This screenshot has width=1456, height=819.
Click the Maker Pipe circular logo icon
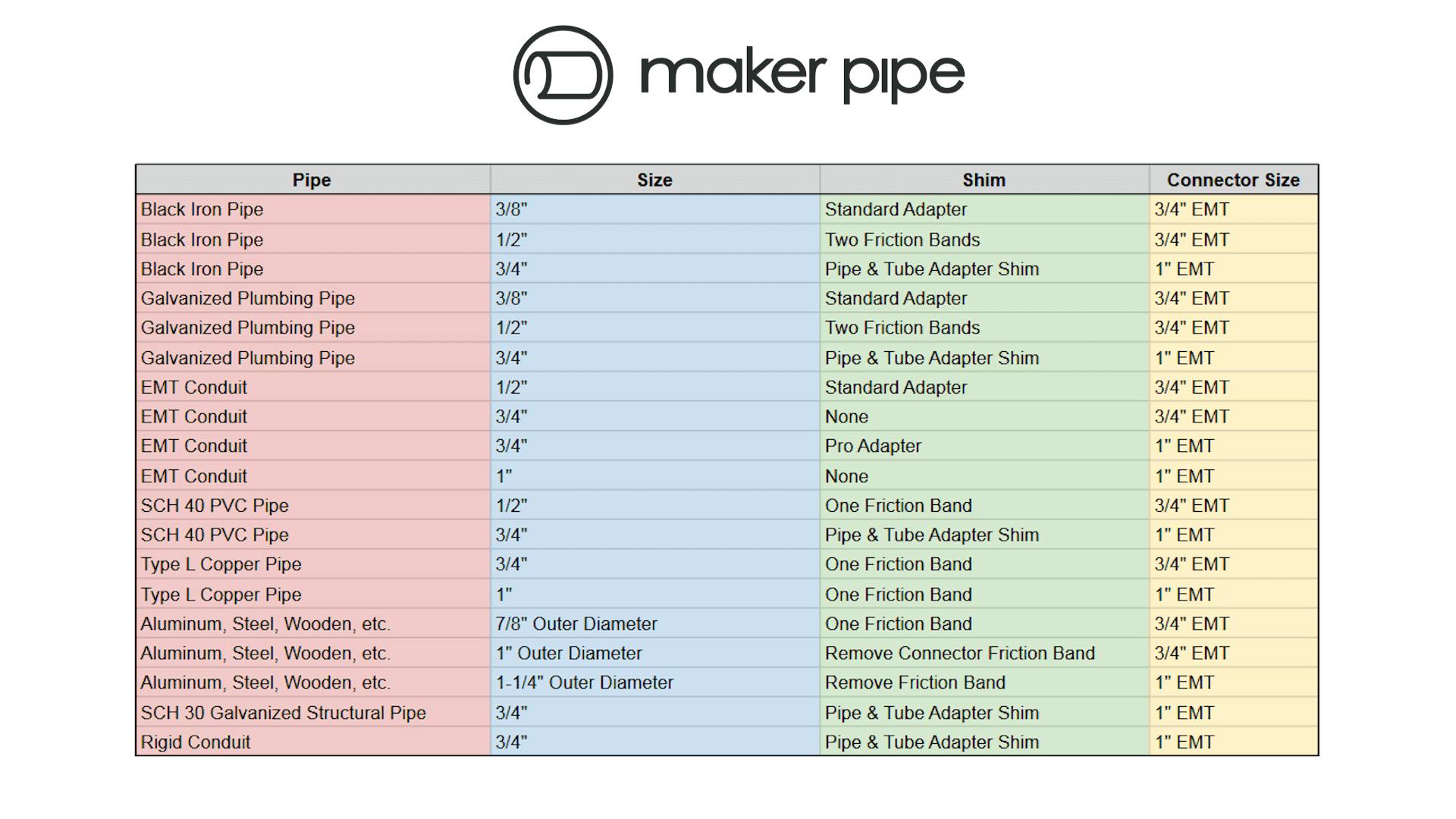pos(563,75)
